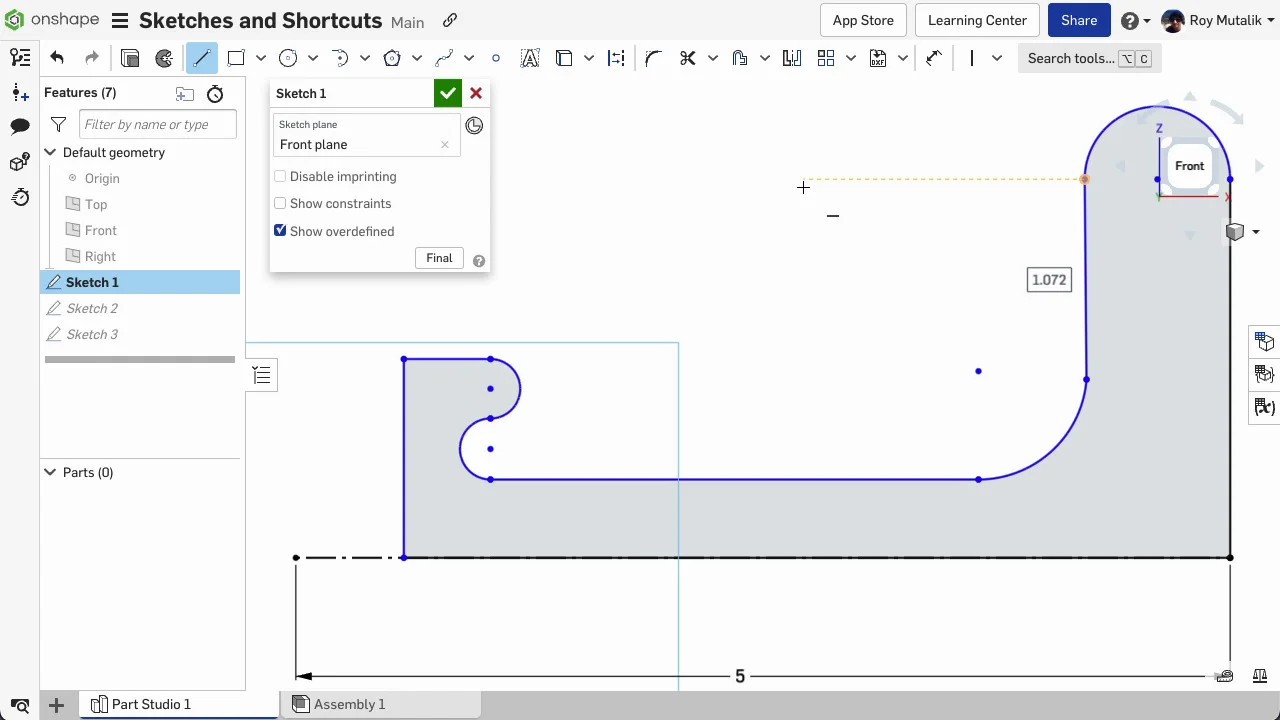Open rebuild time stopwatch icon
The image size is (1280, 720).
(215, 94)
